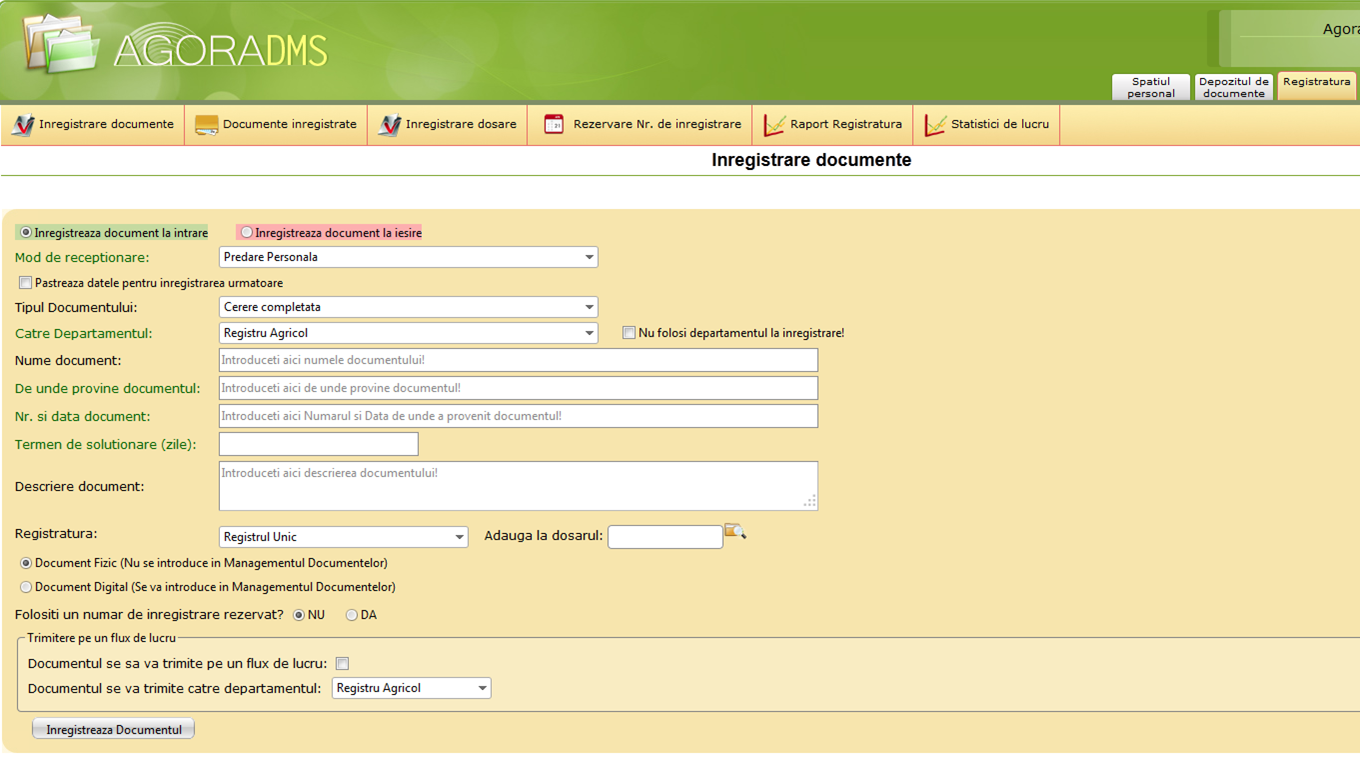Click the Inregistrare dosare checkmark icon

coord(389,125)
